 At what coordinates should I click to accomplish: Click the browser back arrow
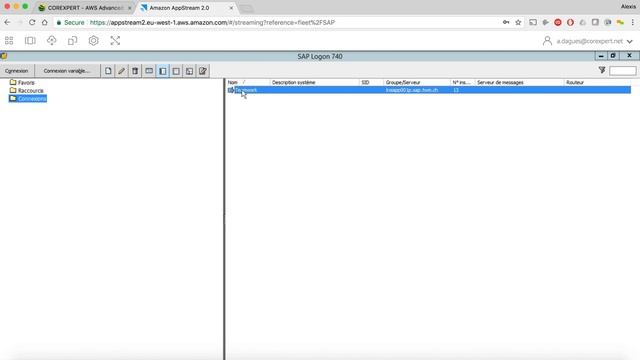7,22
